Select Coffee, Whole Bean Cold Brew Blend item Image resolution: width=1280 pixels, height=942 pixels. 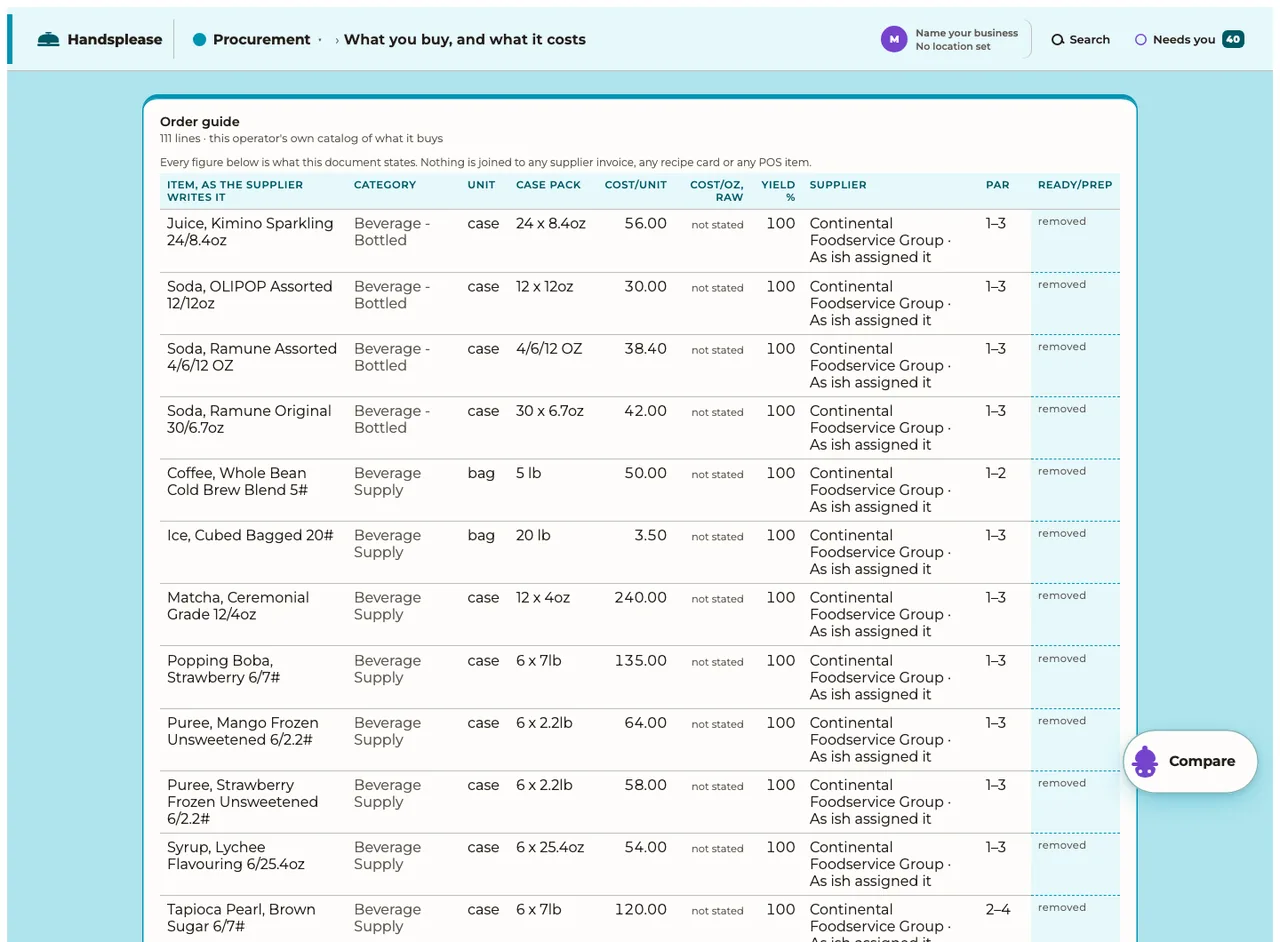pyautogui.click(x=237, y=481)
